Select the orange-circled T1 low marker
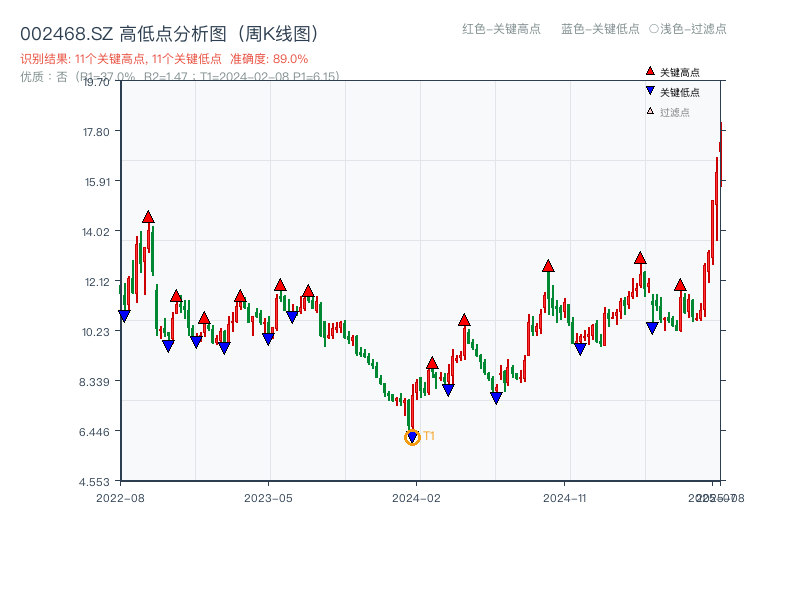The image size is (800, 600). [412, 437]
